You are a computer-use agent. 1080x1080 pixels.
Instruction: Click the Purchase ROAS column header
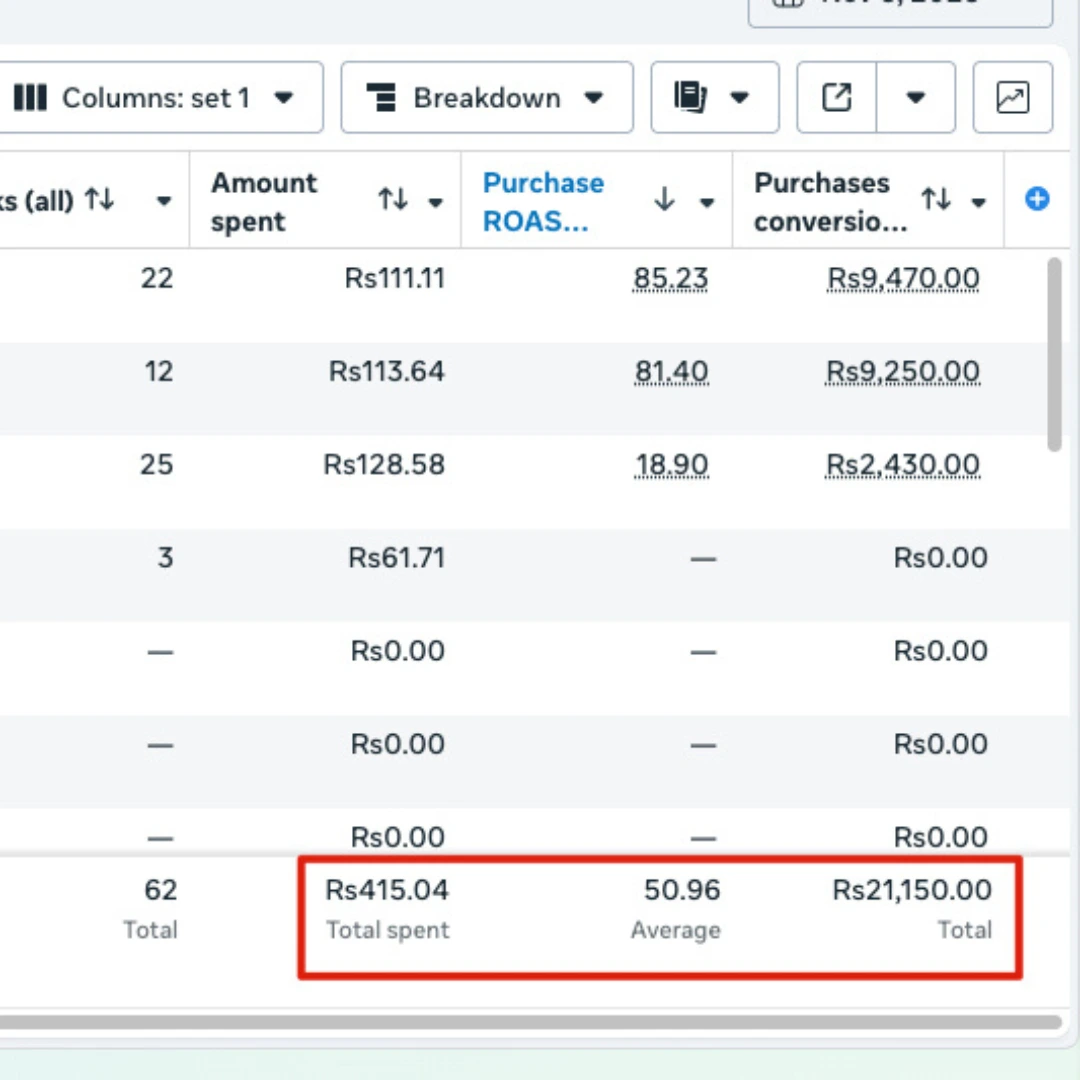click(543, 201)
